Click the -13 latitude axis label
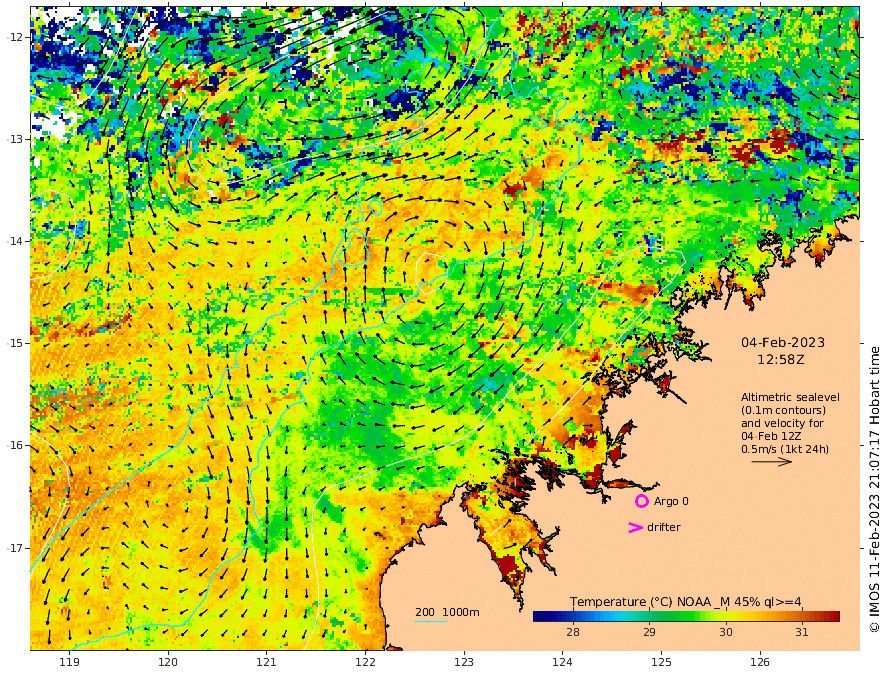The height and width of the screenshot is (680, 880). tap(14, 139)
